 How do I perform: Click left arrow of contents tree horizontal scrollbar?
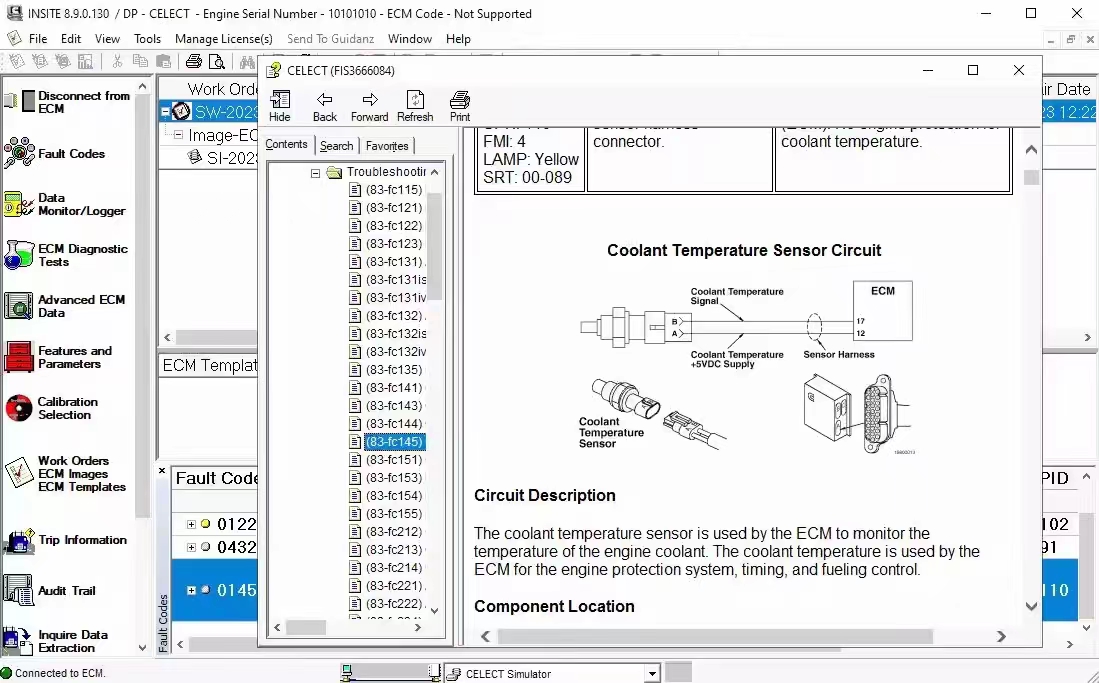pos(278,628)
